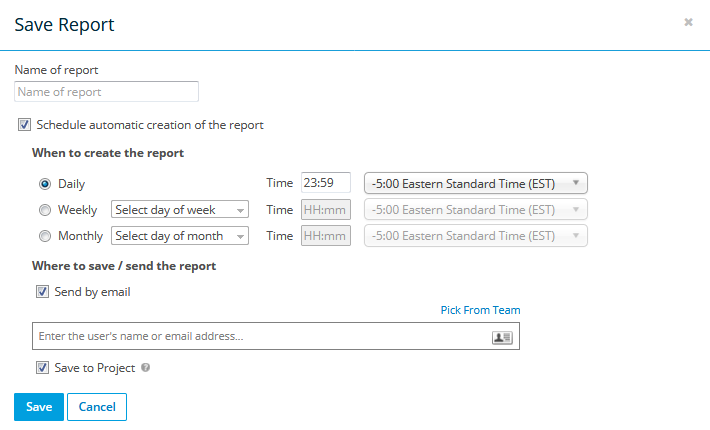710x430 pixels.
Task: Choose the Monthly schedule option
Action: pos(45,236)
